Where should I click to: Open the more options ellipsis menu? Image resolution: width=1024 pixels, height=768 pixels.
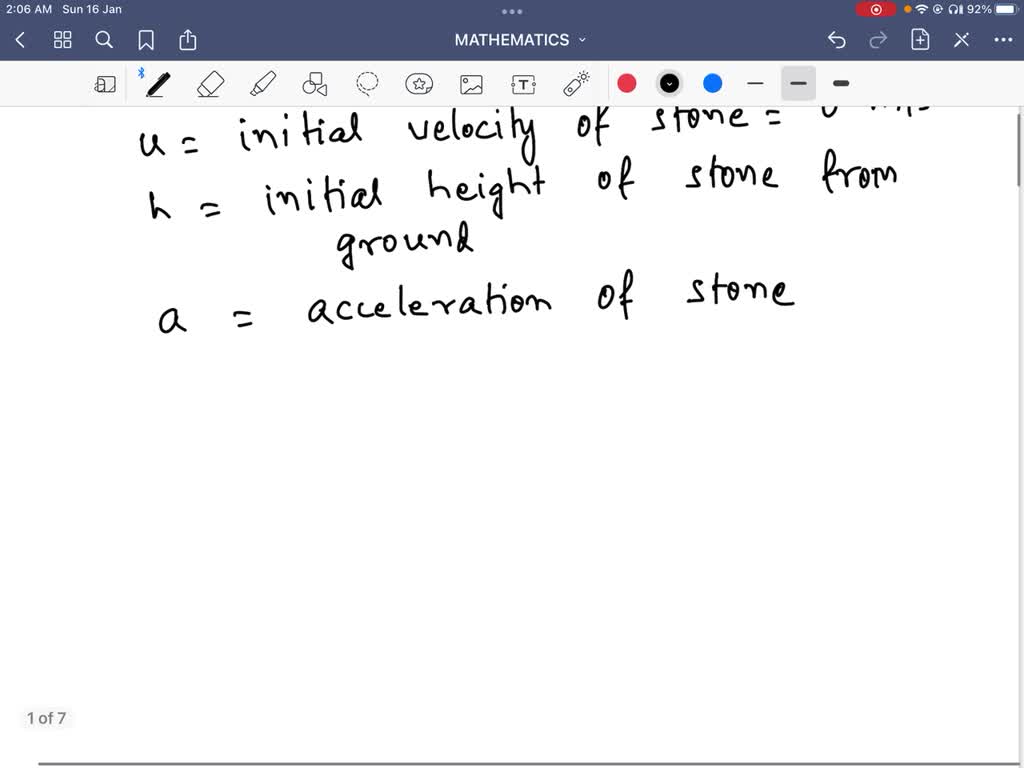pos(1004,39)
